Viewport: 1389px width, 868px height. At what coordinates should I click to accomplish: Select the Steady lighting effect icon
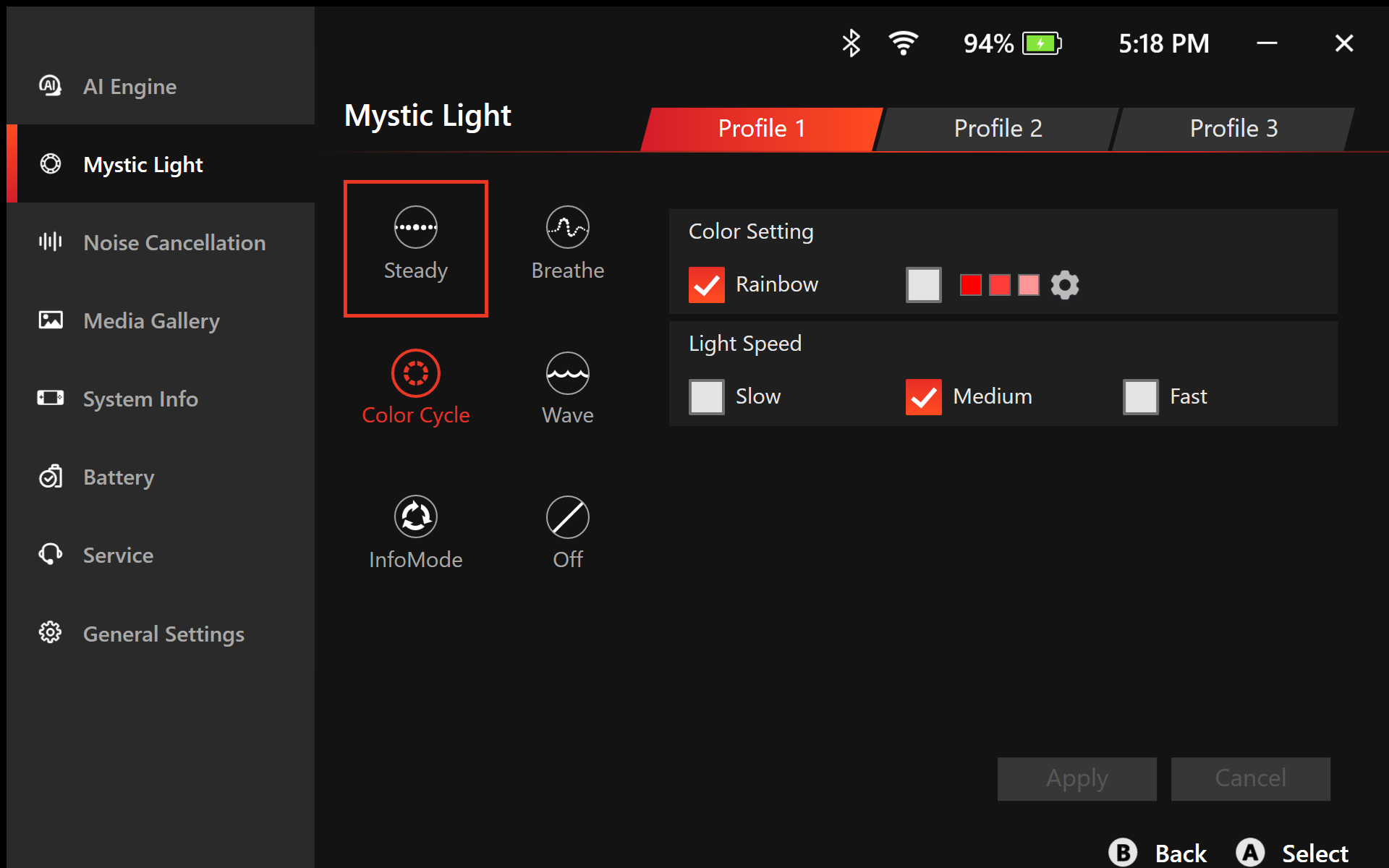[x=415, y=227]
